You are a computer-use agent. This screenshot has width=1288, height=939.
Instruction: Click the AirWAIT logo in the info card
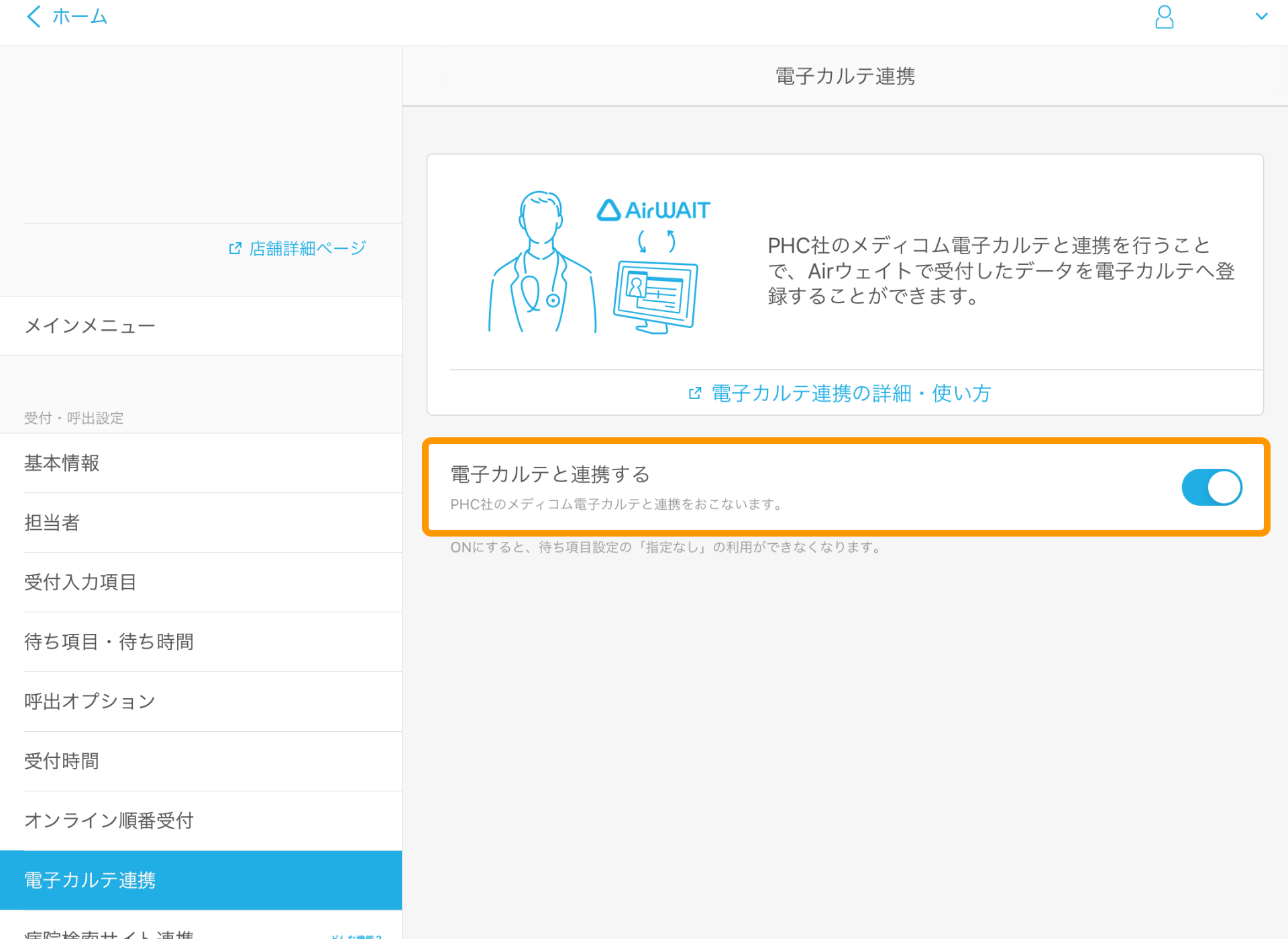click(x=653, y=211)
